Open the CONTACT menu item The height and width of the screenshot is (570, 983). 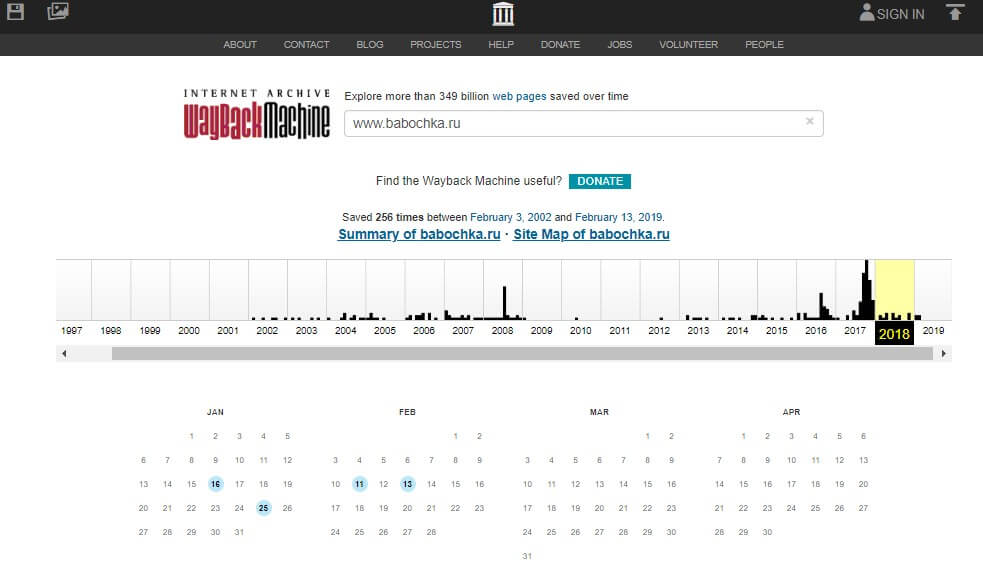click(x=306, y=45)
